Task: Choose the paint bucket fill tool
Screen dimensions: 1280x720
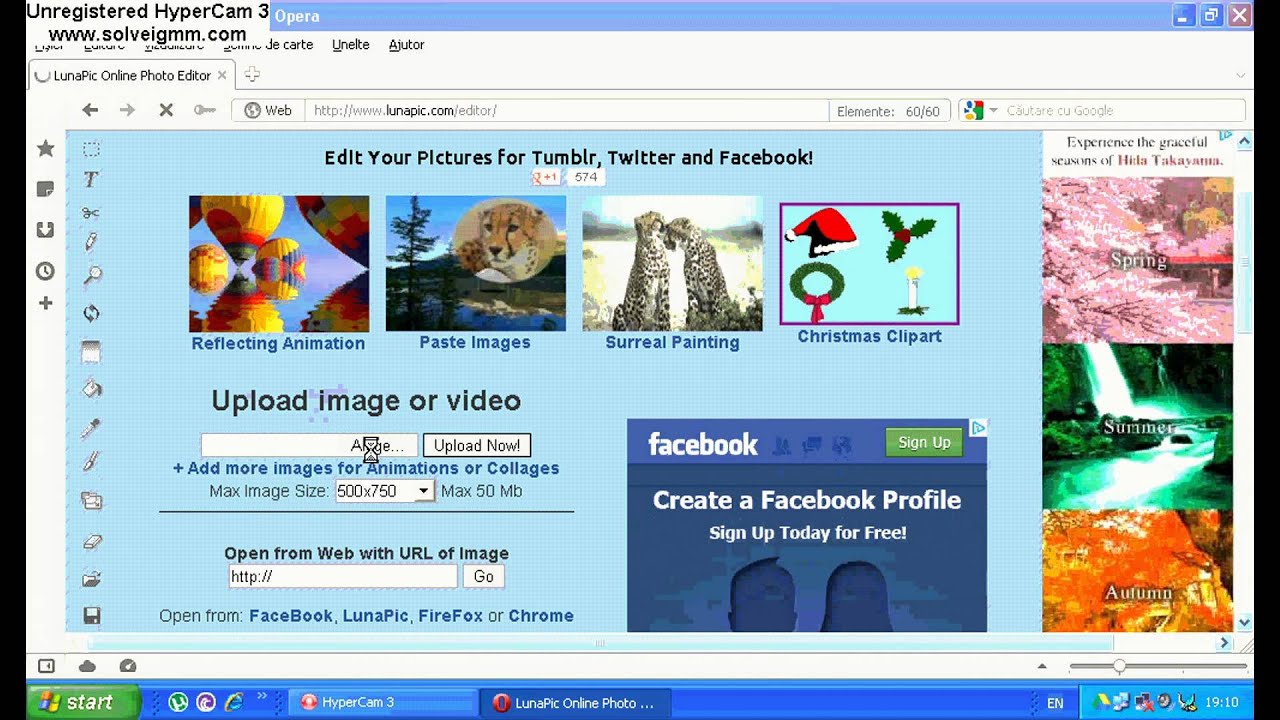Action: click(91, 389)
